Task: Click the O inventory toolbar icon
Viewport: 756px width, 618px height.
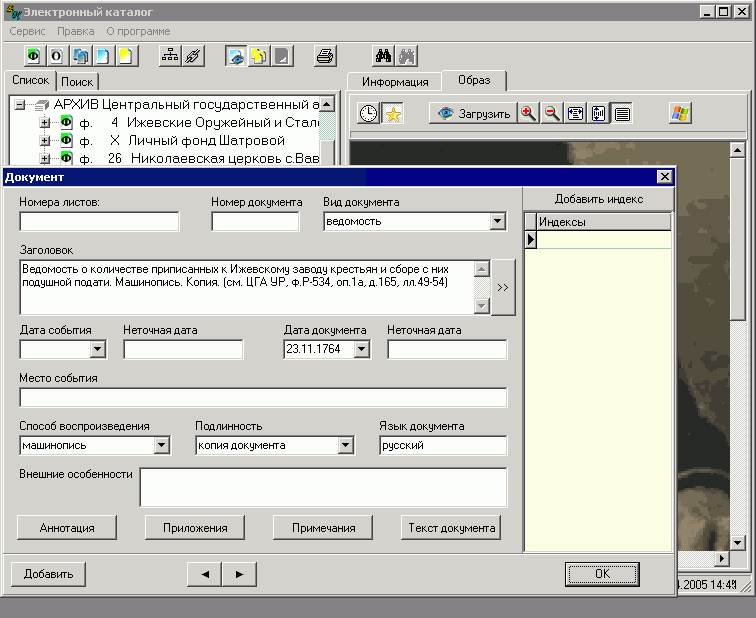Action: pos(56,56)
